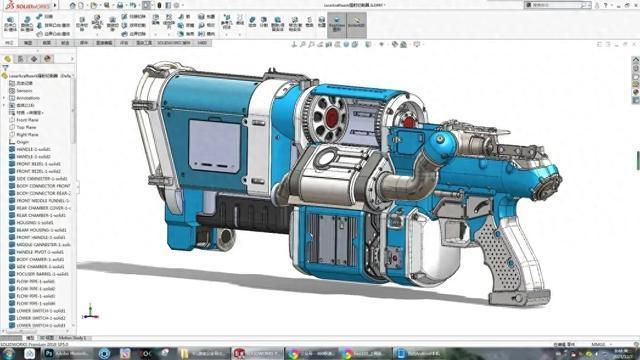
Task: Click the Undo arrow icon
Action: [132, 5]
